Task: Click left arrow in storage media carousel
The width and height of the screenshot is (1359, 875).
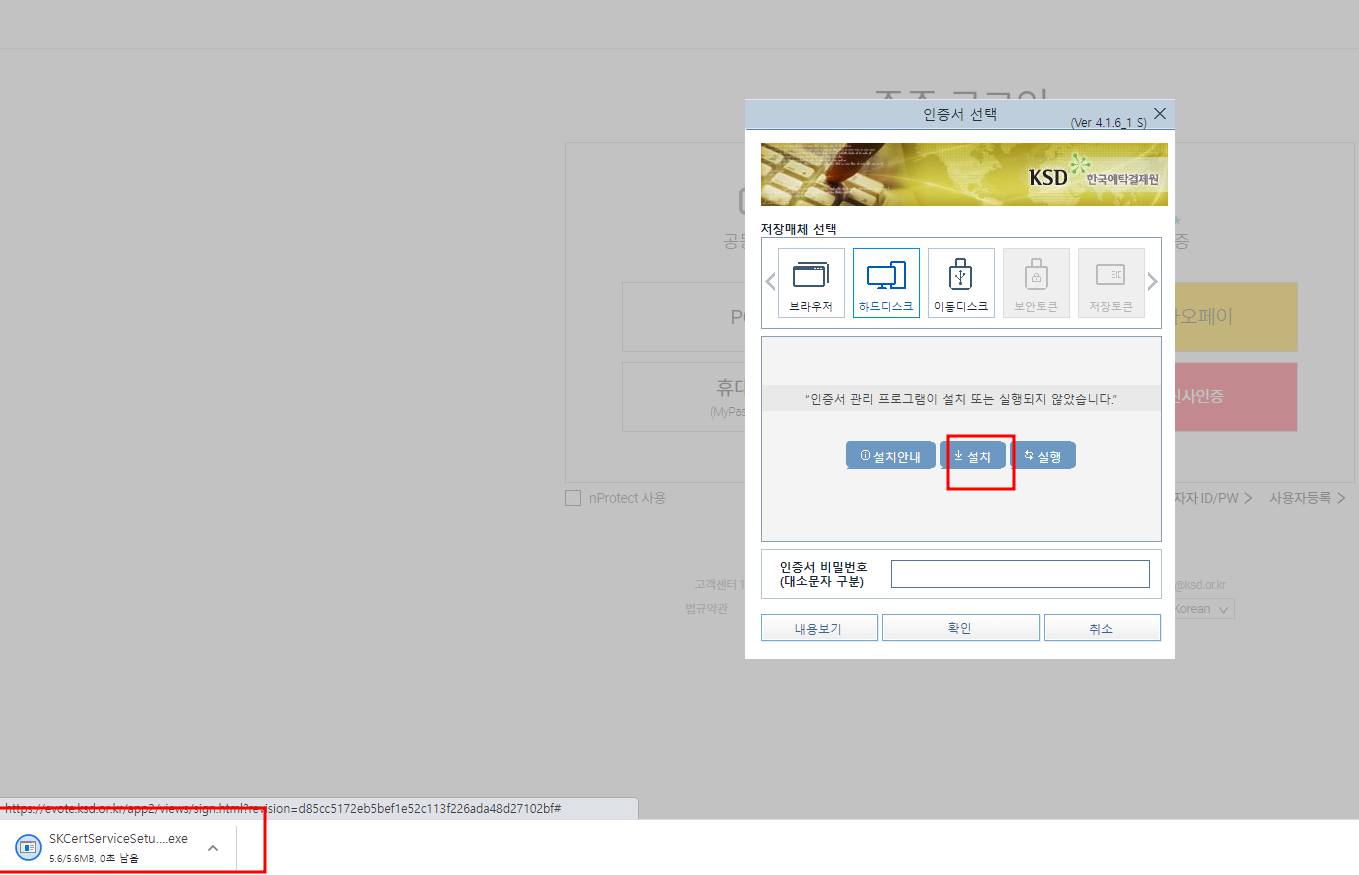Action: (x=769, y=282)
